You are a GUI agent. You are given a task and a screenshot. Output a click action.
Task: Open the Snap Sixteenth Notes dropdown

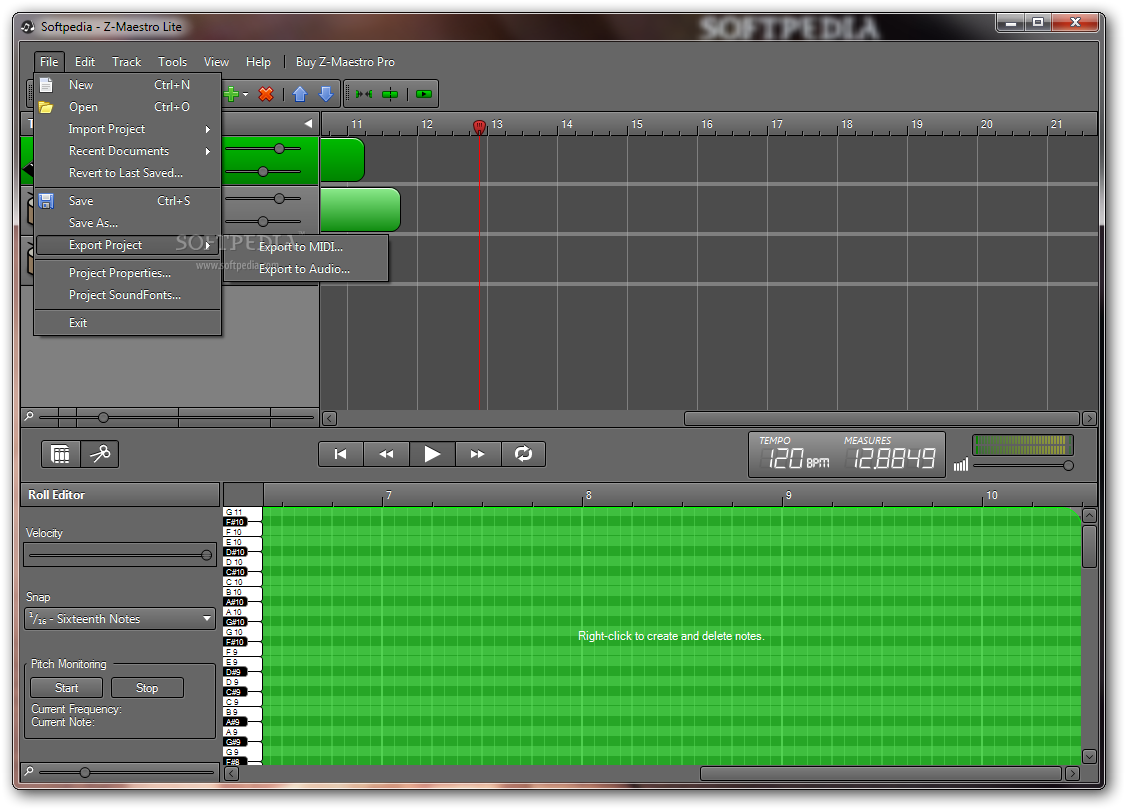click(x=120, y=619)
